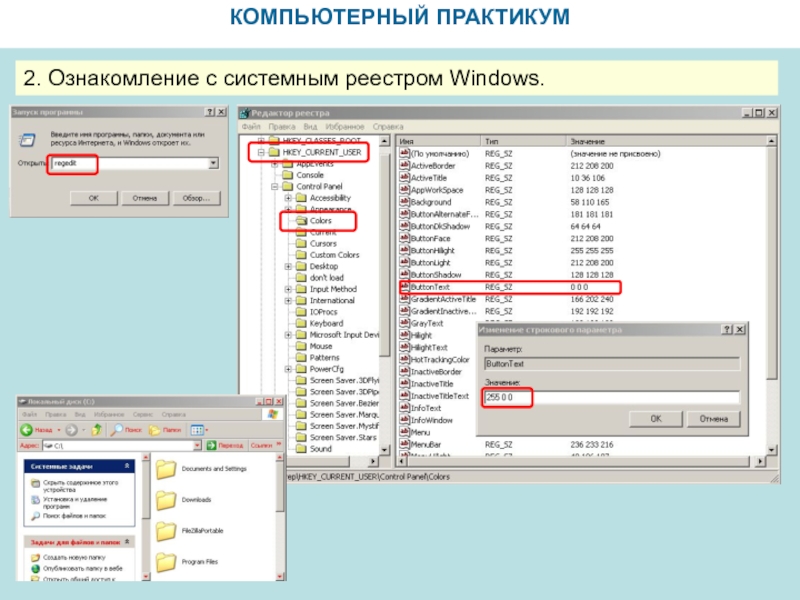This screenshot has width=800, height=600.
Task: Open the Documents and Settings folder icon
Action: [x=166, y=468]
